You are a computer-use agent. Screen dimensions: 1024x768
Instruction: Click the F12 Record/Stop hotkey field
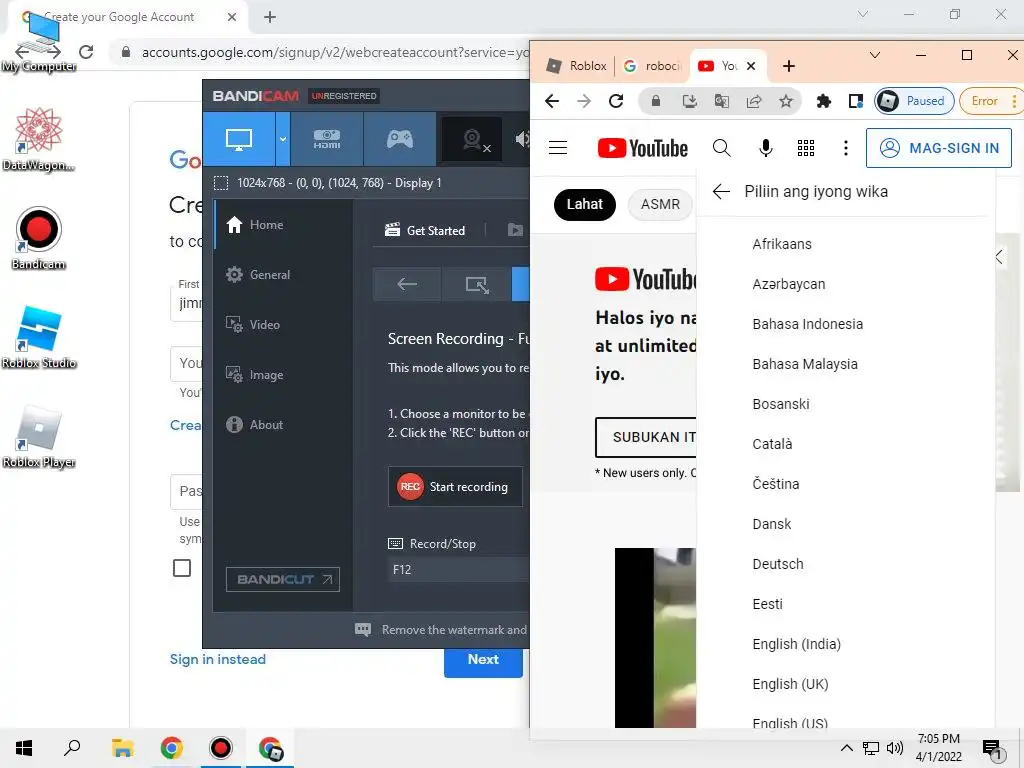(458, 569)
